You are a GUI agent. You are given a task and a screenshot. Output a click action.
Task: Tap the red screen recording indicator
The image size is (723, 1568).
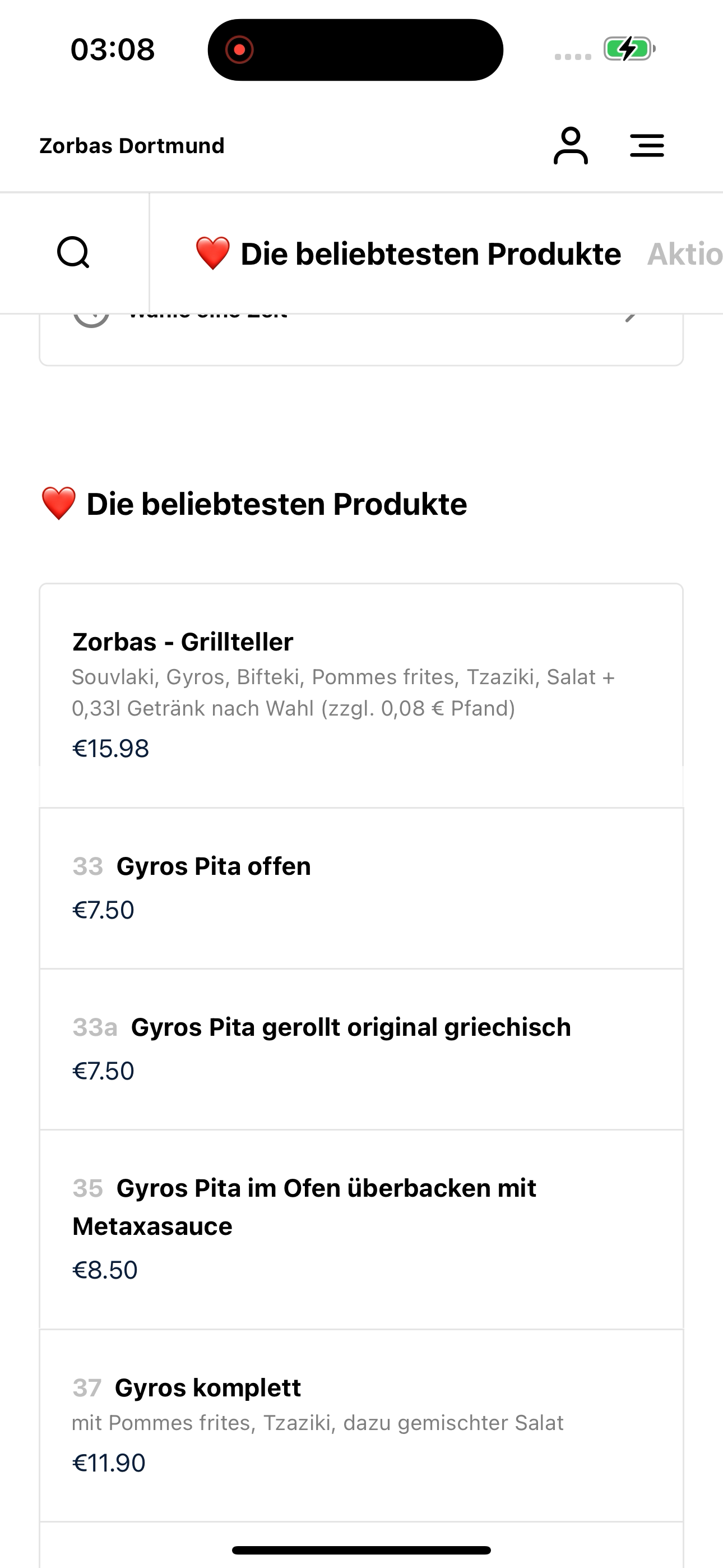point(239,49)
